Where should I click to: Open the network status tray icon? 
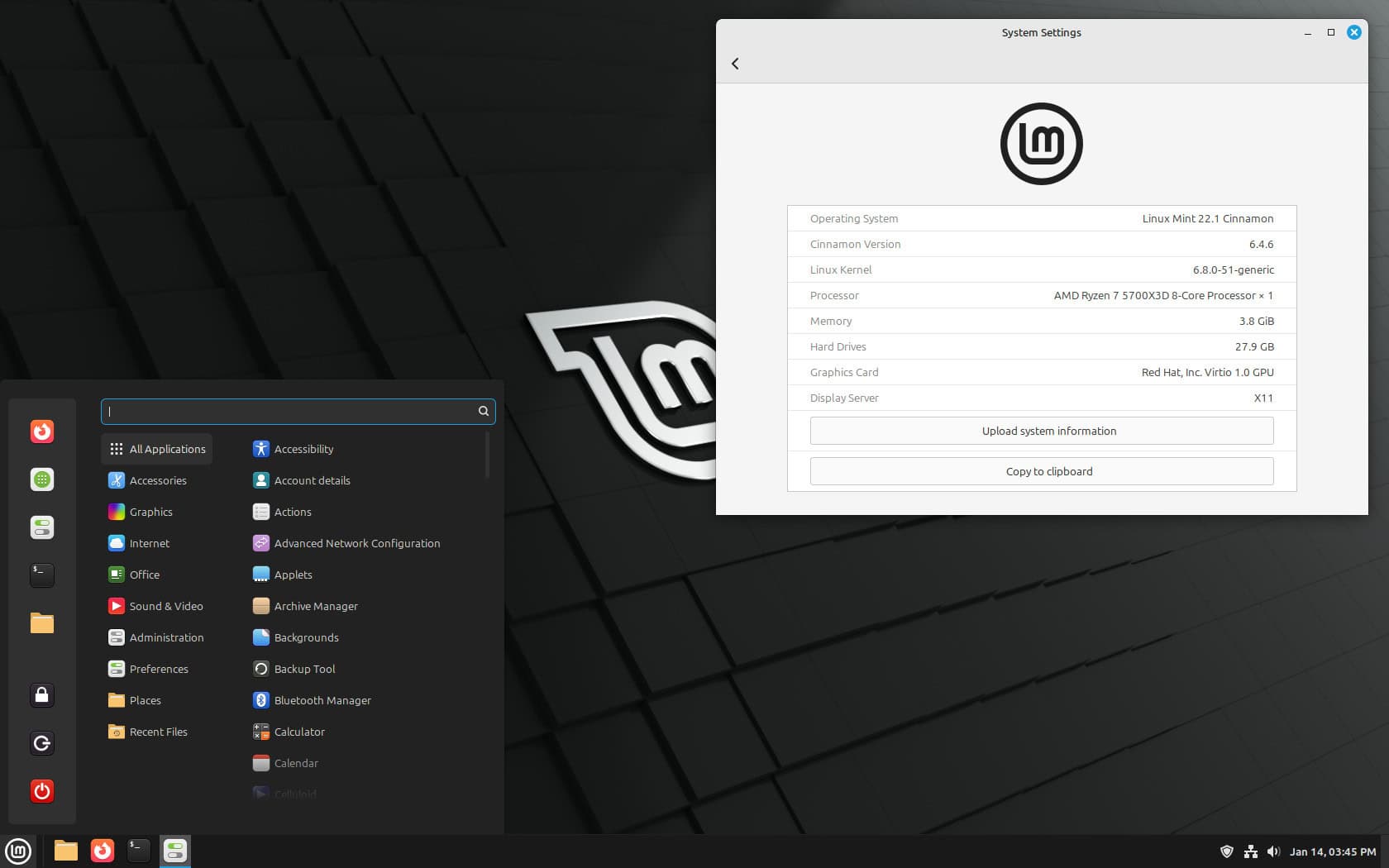tap(1250, 851)
